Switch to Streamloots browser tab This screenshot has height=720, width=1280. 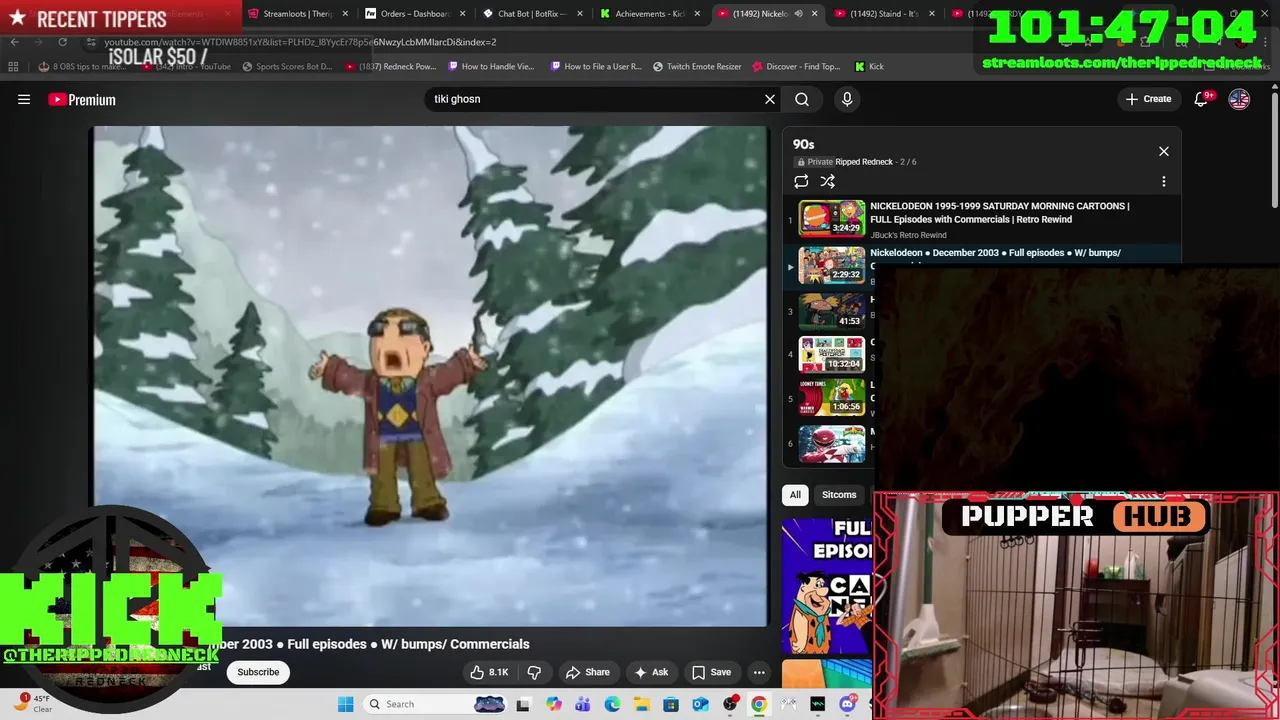[298, 14]
